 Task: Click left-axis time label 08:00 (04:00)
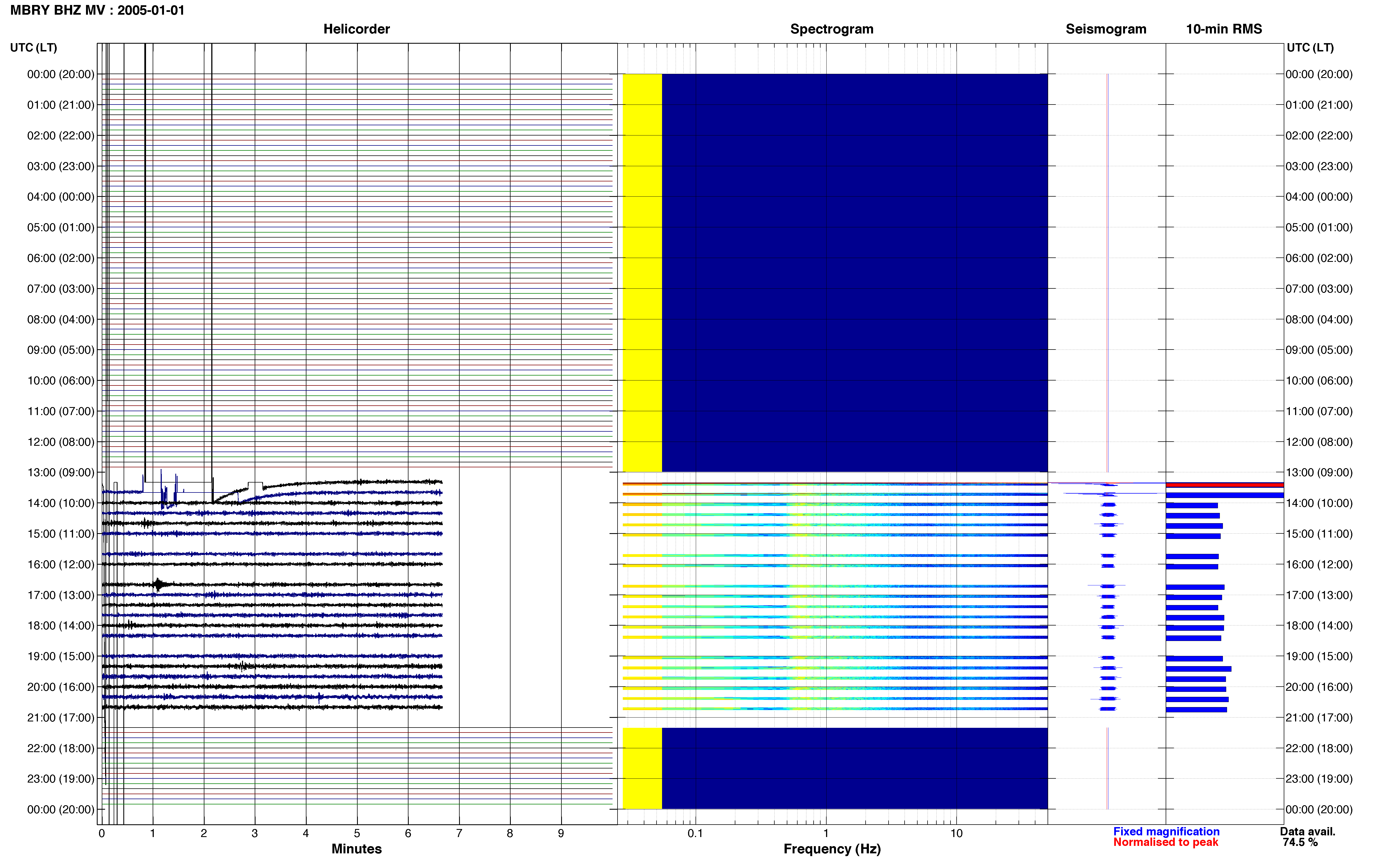pos(61,319)
